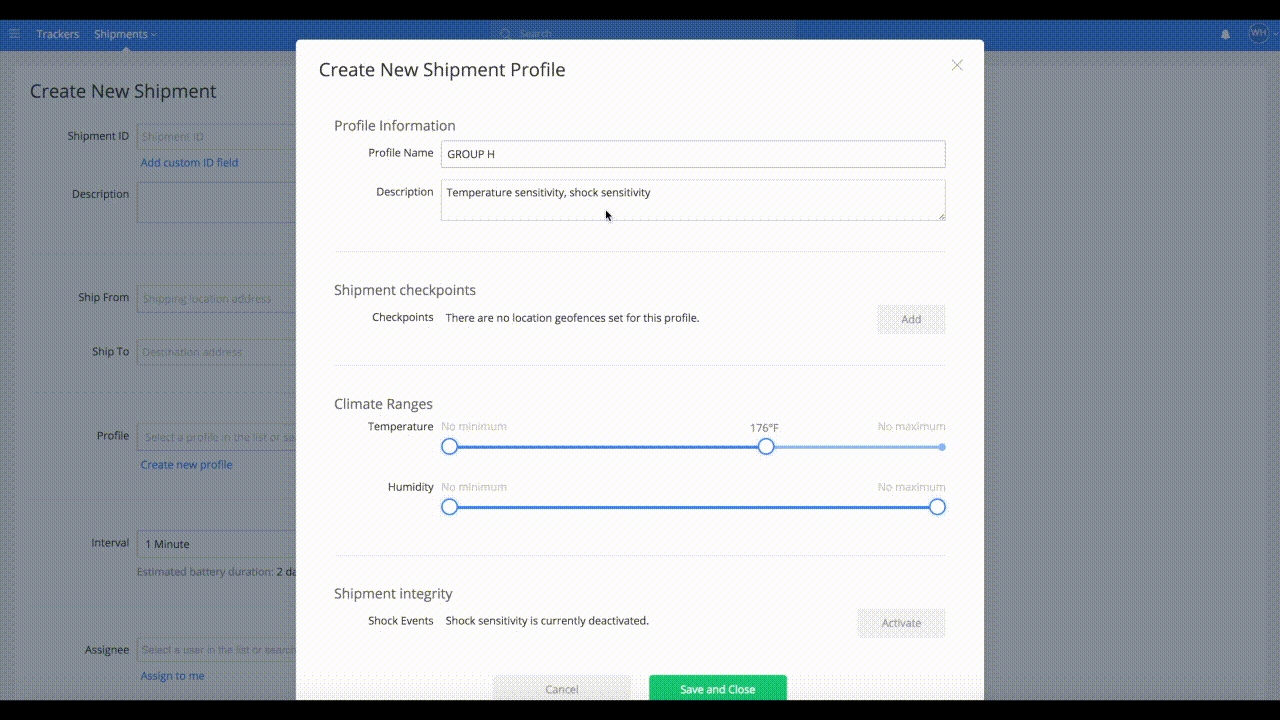Click the Profile Name input showing GROUP H
This screenshot has height=720, width=1280.
point(693,154)
